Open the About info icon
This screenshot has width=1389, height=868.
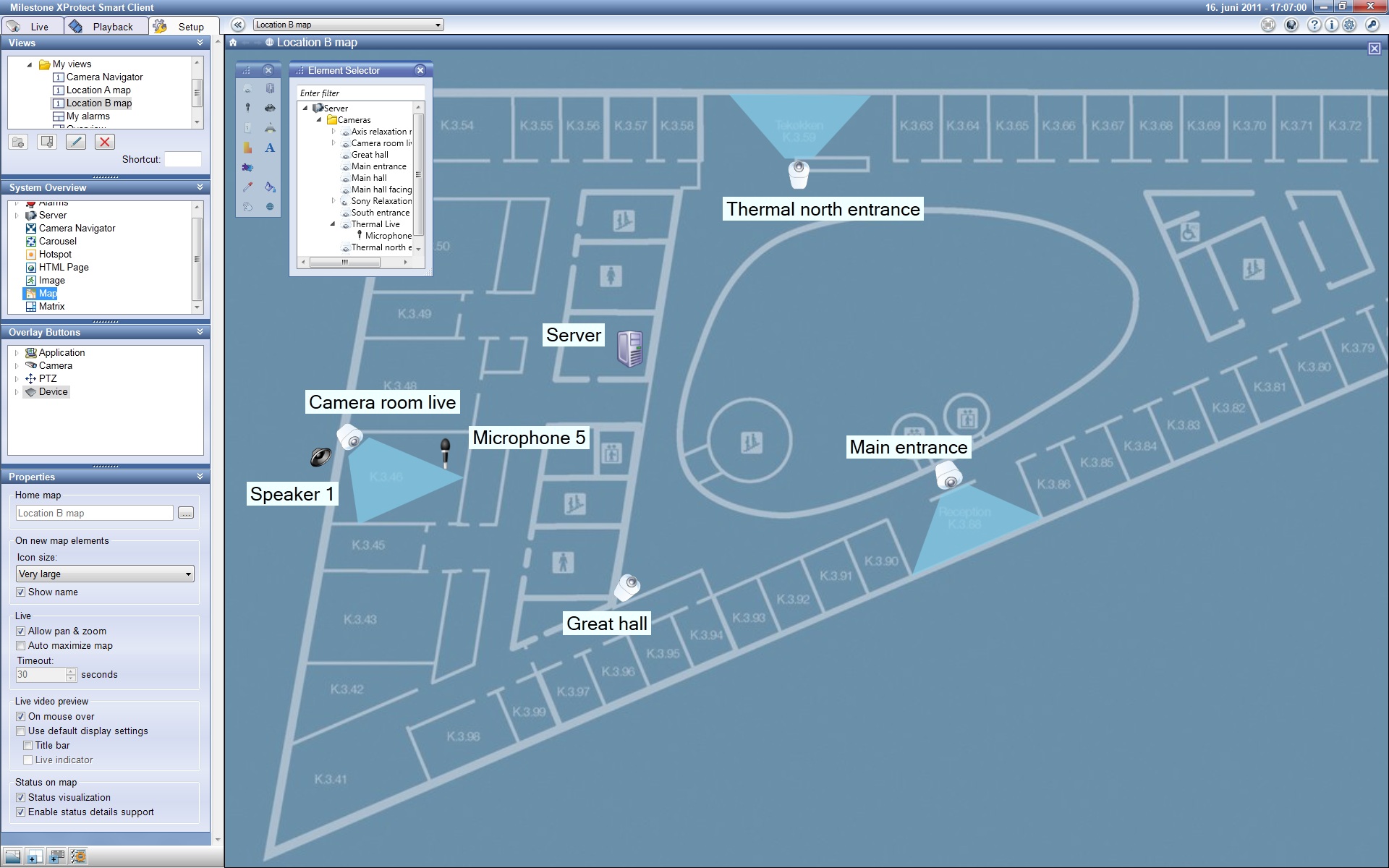(x=1332, y=25)
